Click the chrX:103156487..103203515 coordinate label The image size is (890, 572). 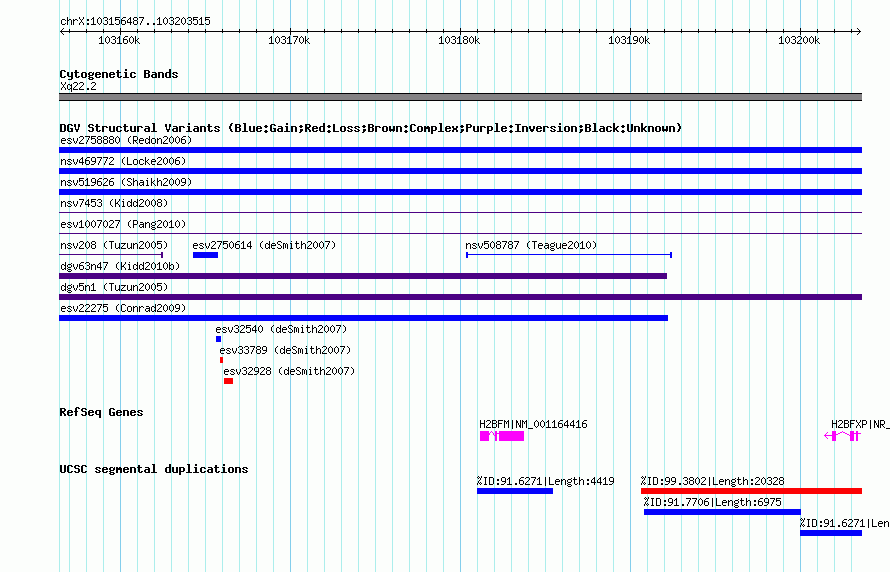135,21
